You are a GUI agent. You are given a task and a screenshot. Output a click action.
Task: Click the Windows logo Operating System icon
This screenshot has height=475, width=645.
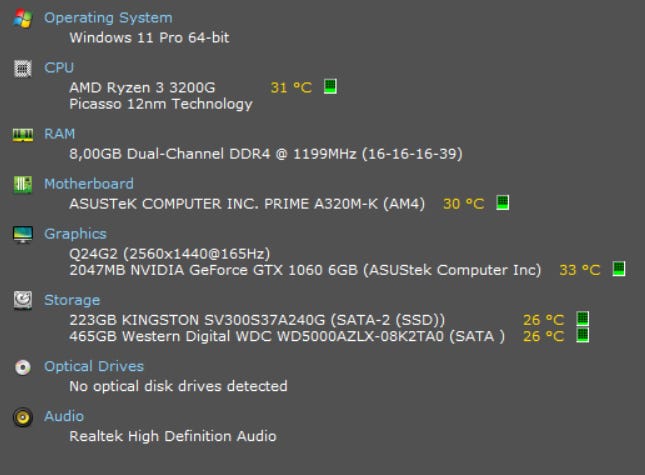pyautogui.click(x=23, y=19)
